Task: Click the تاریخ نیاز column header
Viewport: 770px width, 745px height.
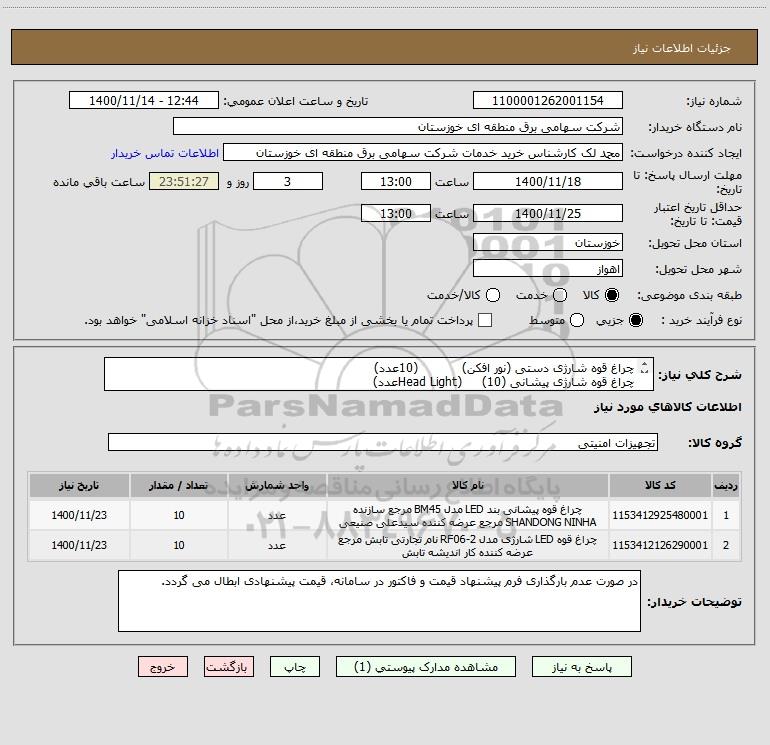Action: (79, 485)
